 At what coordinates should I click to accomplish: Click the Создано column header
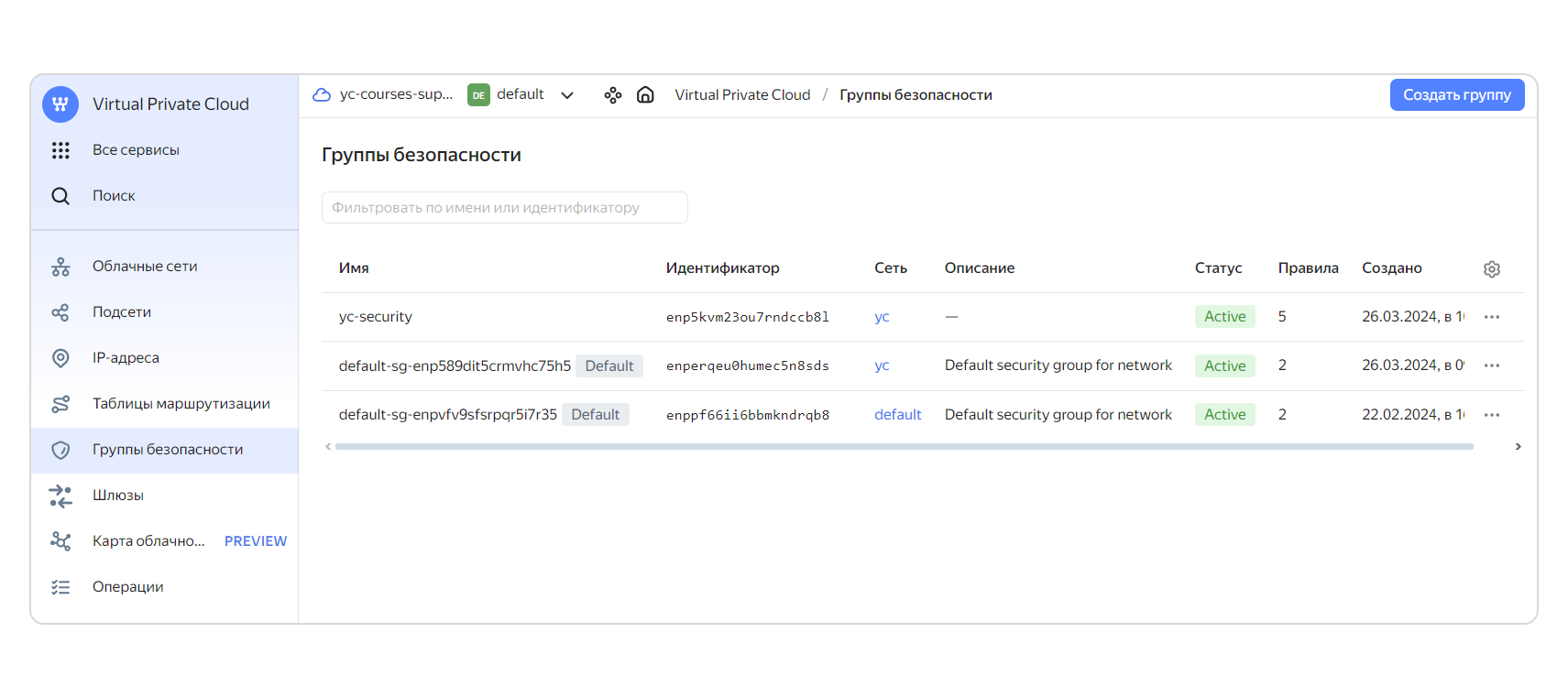(1392, 268)
